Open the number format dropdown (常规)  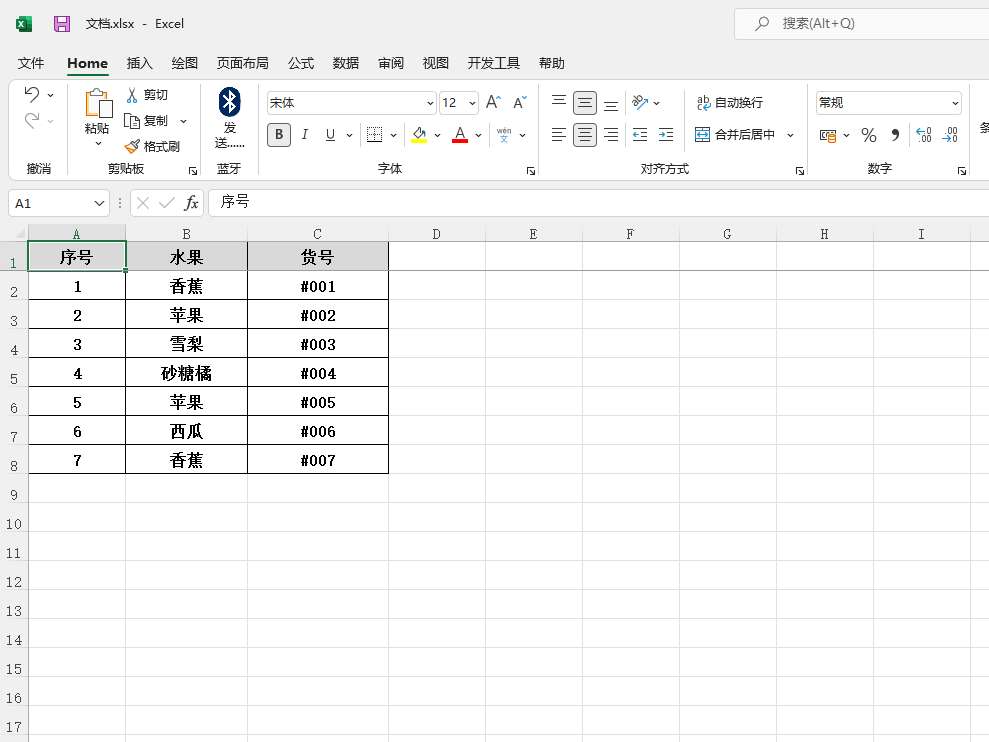pyautogui.click(x=955, y=103)
